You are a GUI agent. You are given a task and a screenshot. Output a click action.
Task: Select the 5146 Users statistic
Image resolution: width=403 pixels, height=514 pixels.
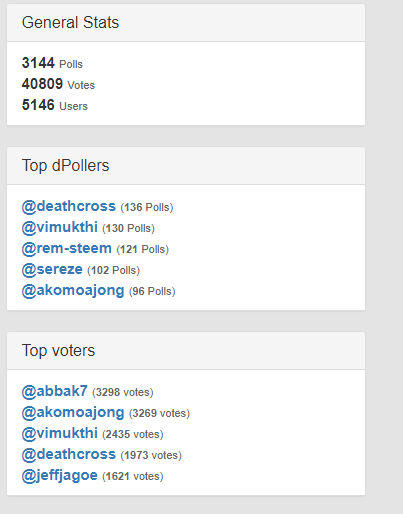[x=55, y=105]
